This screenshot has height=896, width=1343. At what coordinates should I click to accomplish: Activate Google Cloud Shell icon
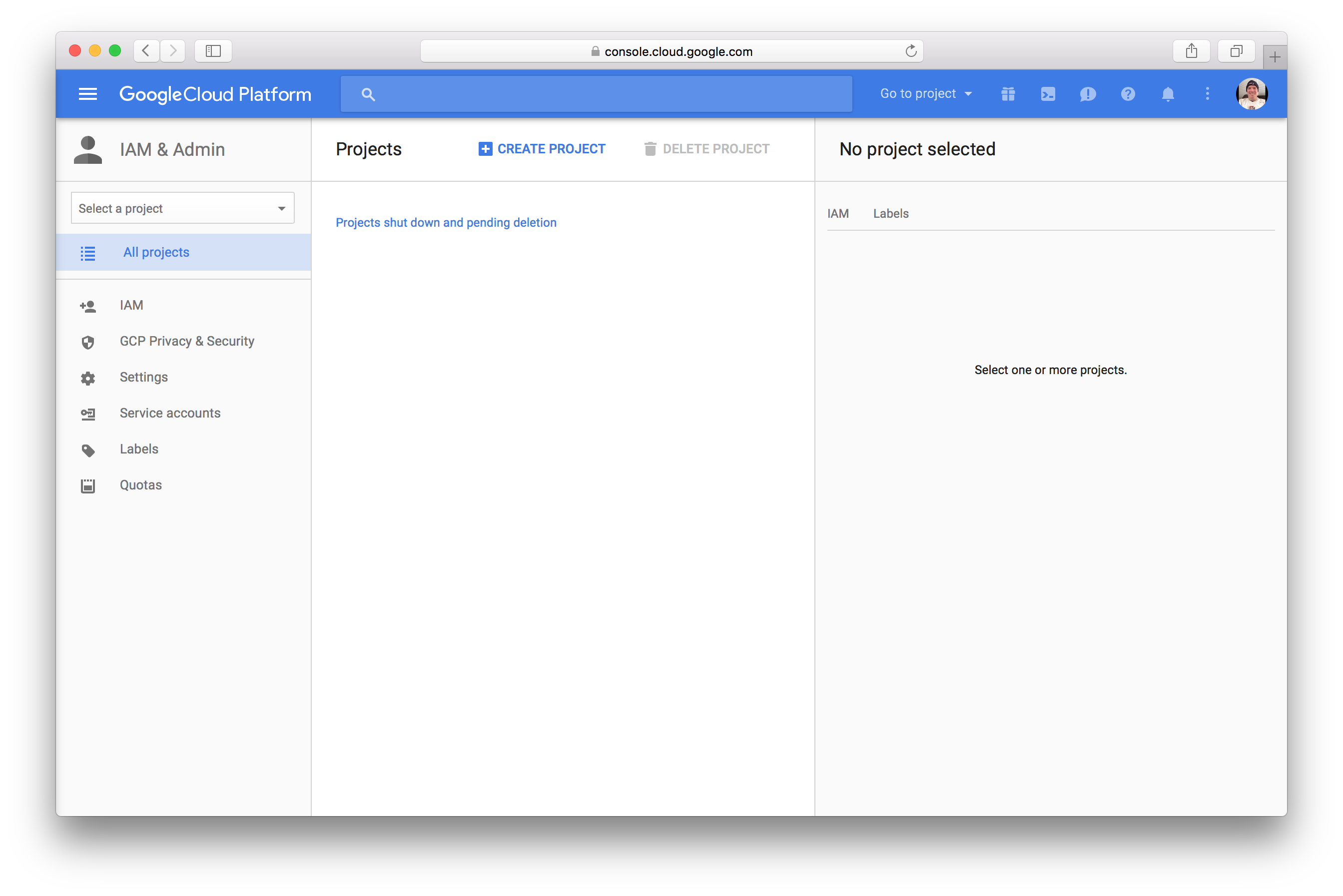point(1048,94)
